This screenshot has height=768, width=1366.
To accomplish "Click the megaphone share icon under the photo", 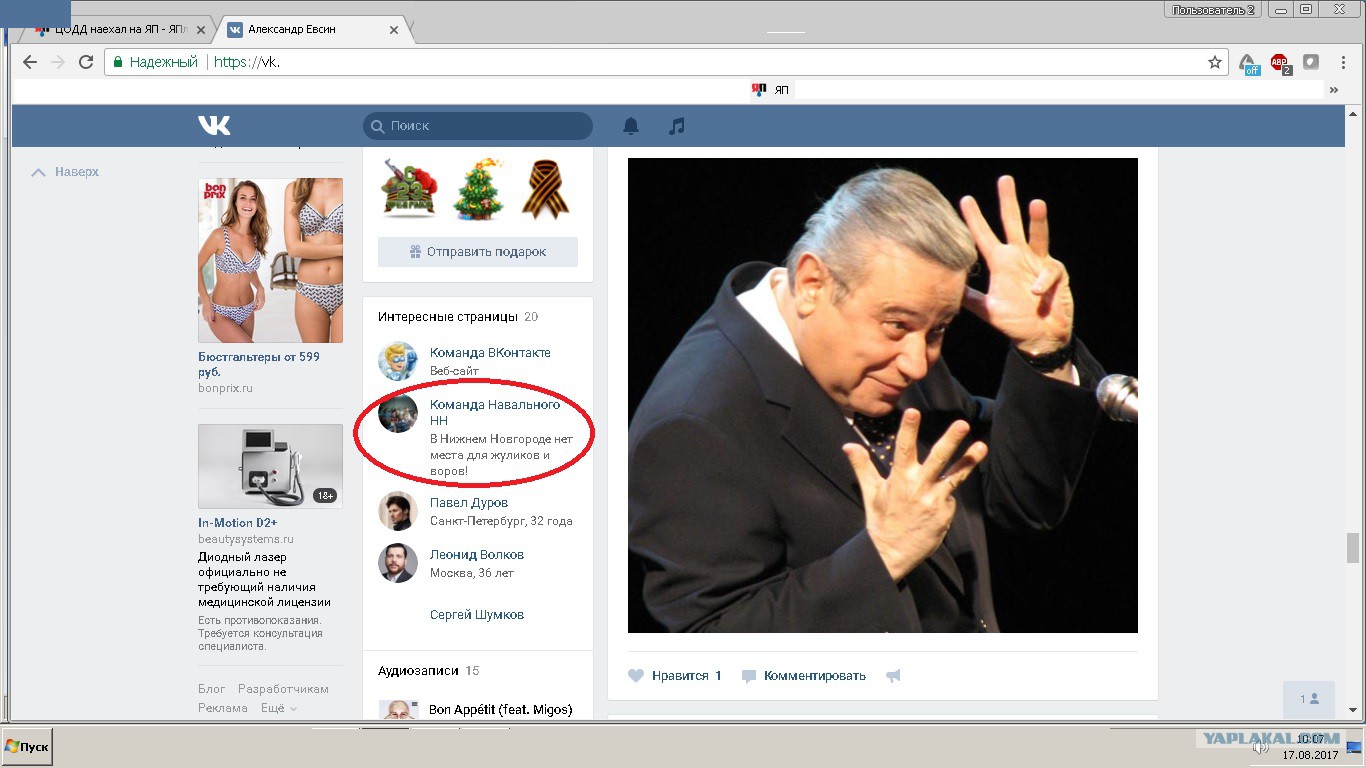I will click(x=893, y=676).
